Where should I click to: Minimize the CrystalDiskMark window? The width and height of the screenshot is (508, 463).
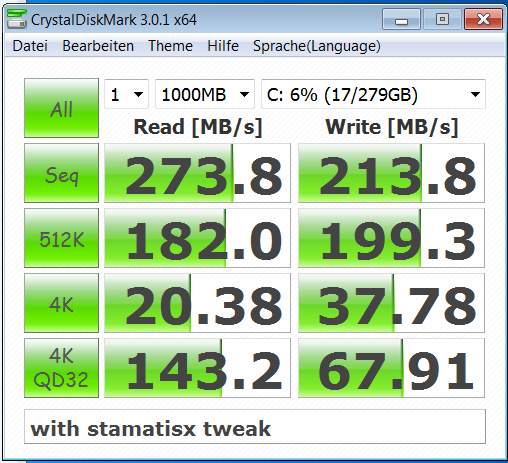point(401,19)
